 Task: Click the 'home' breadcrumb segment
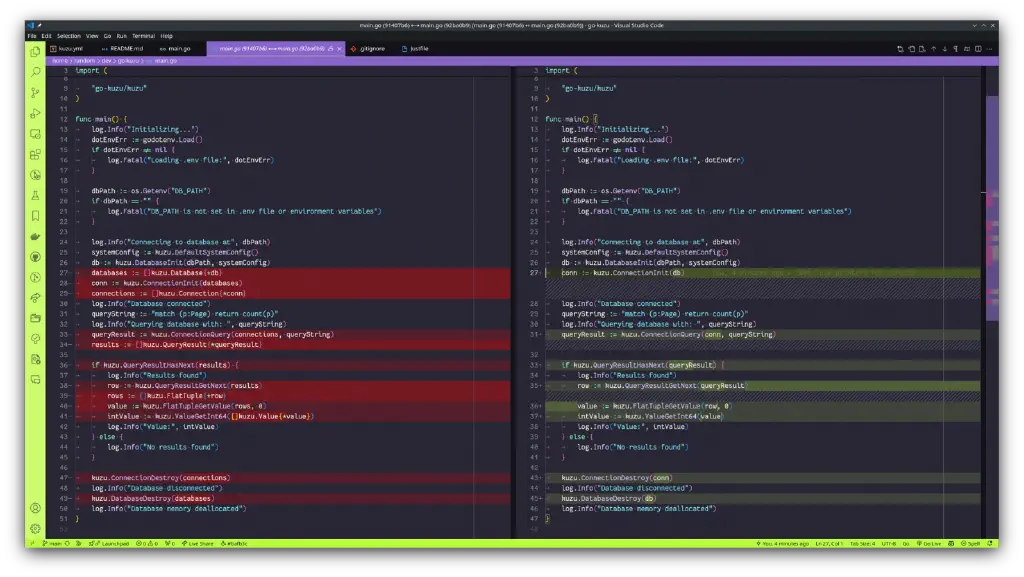click(x=59, y=61)
